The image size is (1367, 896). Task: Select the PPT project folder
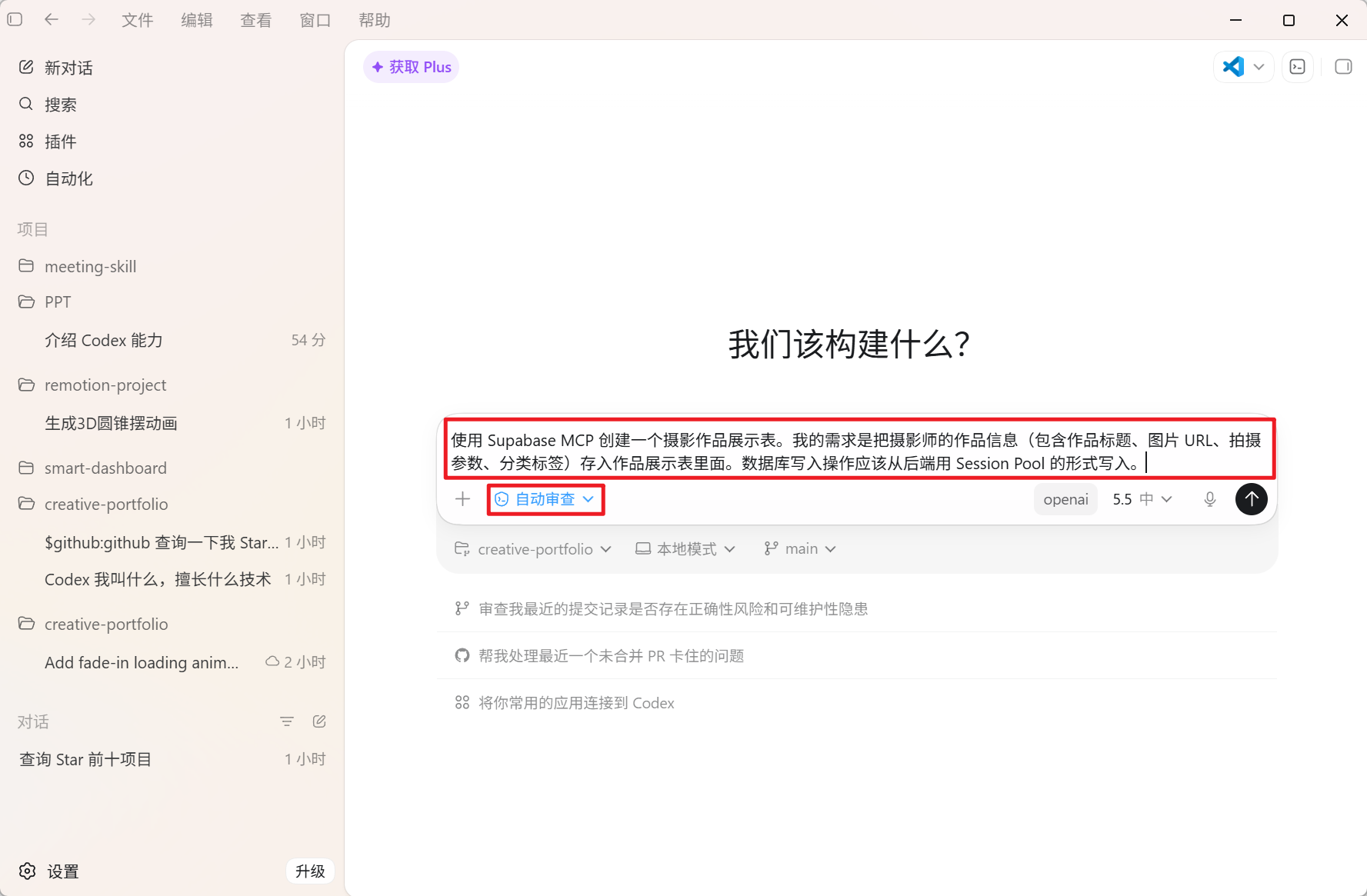pyautogui.click(x=172, y=301)
